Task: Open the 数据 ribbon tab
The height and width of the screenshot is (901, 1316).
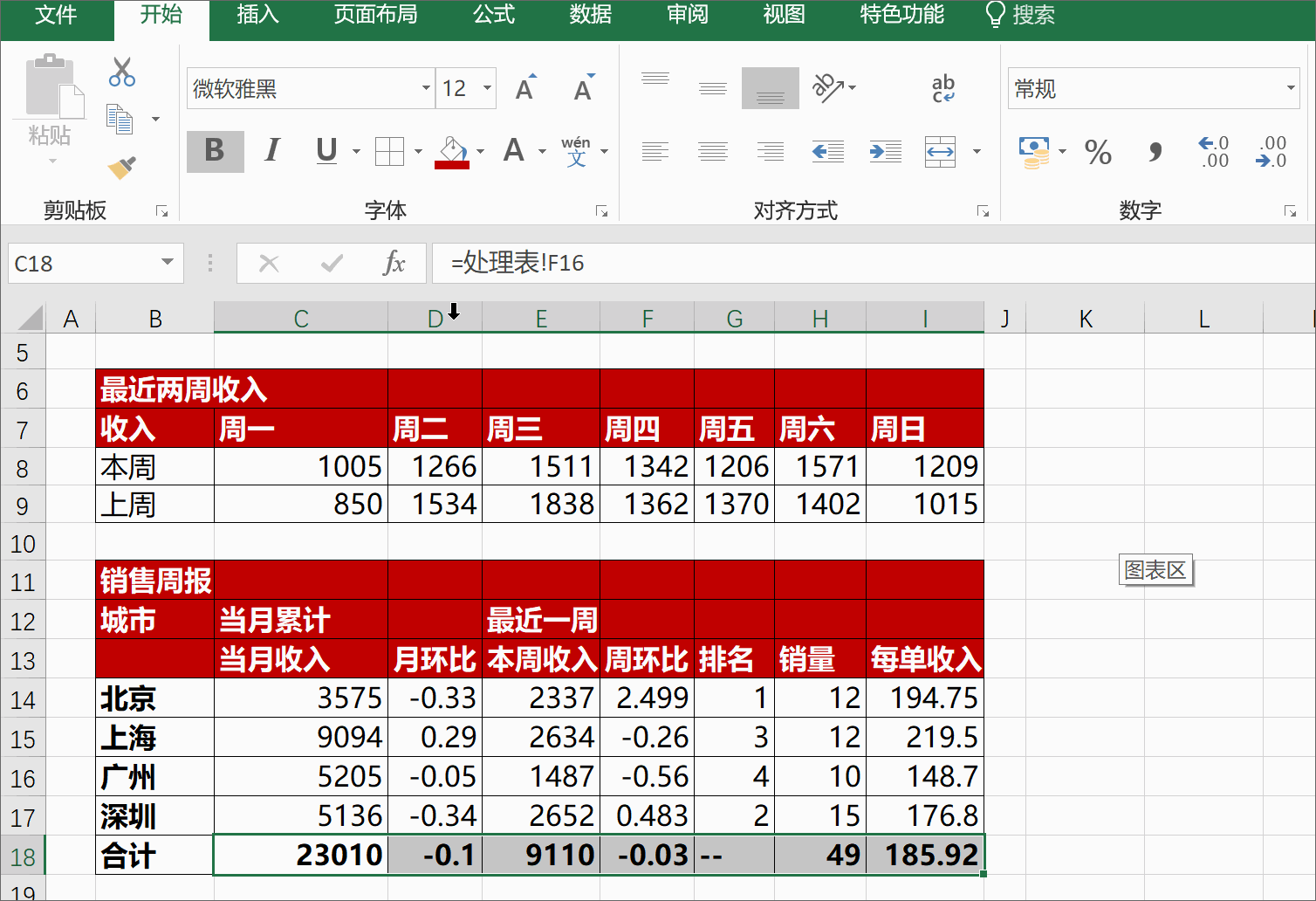Action: point(590,15)
